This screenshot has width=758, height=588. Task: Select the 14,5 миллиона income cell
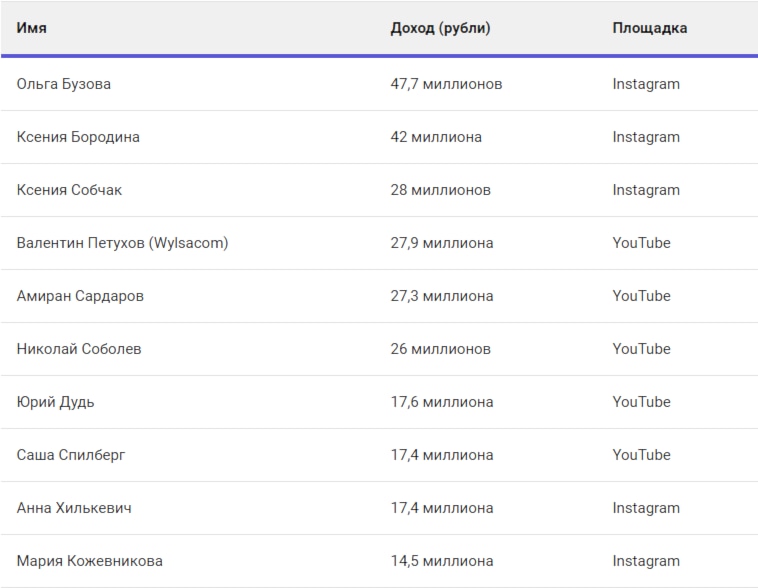coord(441,561)
